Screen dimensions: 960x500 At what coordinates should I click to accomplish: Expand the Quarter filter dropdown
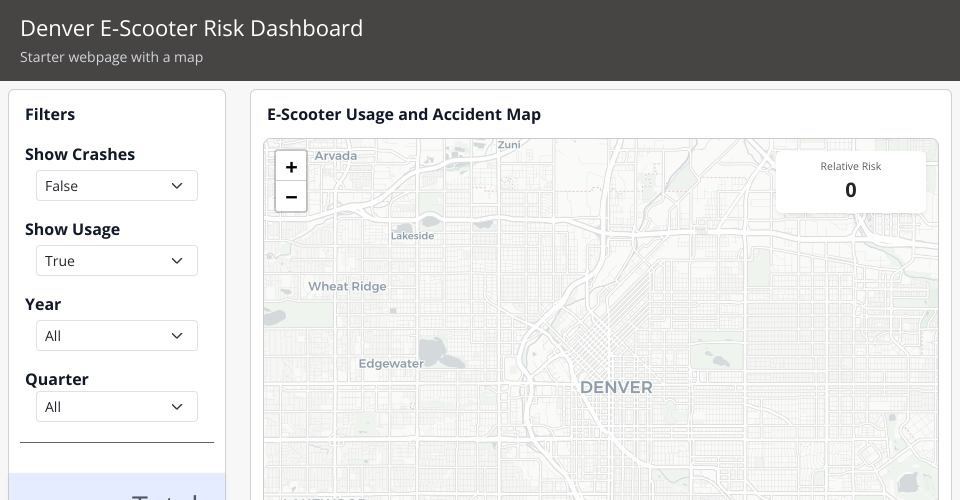click(x=116, y=407)
